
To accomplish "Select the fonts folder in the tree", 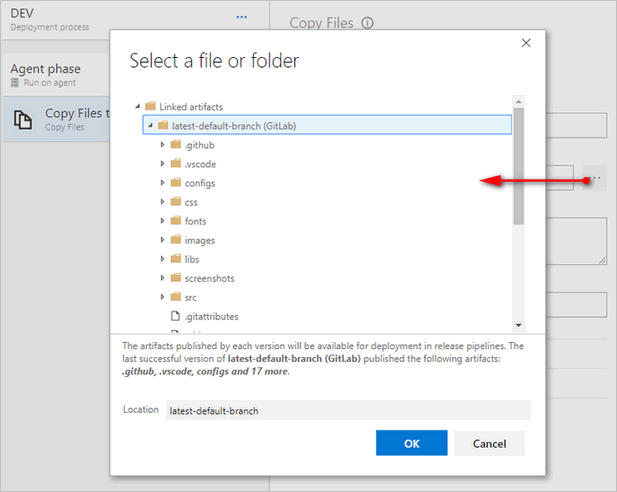I will point(194,221).
